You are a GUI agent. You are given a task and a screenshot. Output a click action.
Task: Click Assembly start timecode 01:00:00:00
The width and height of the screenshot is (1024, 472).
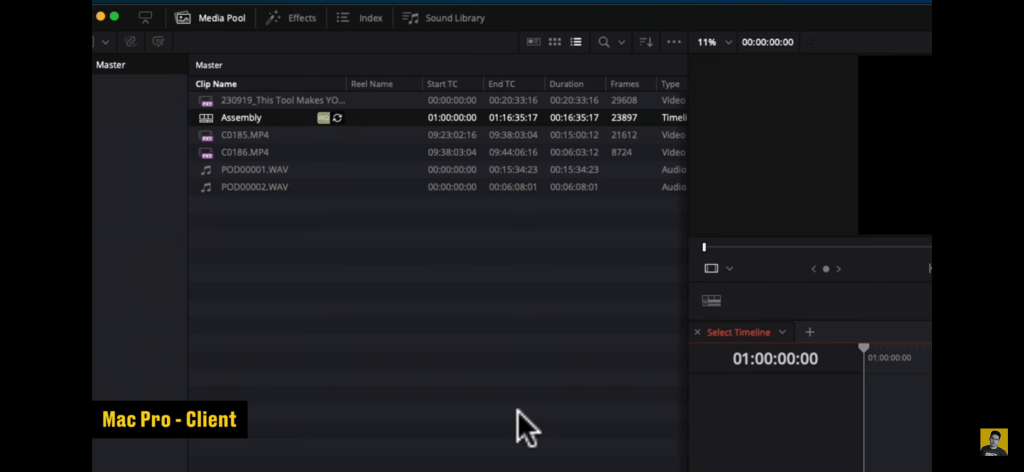click(x=452, y=118)
